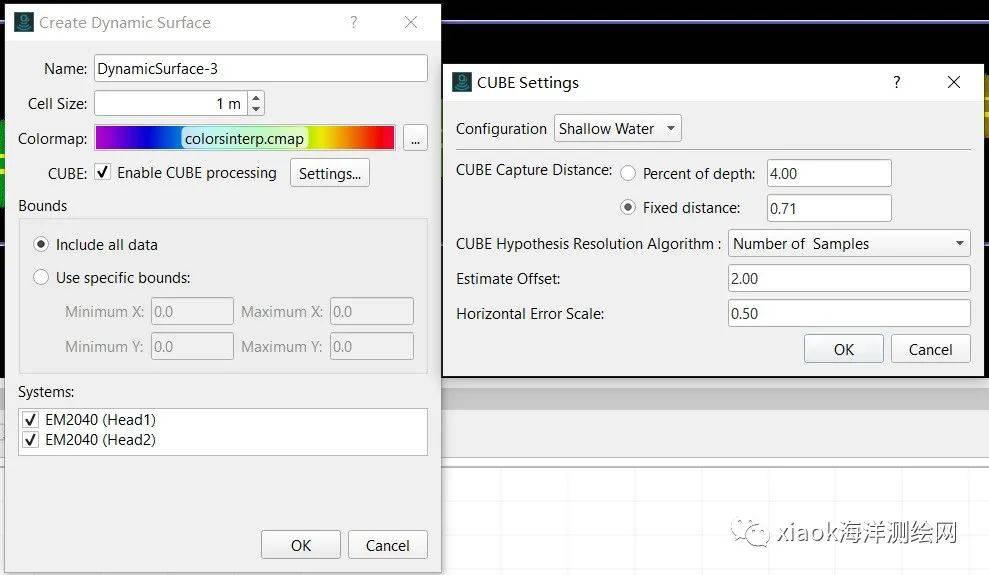
Task: Uncheck the EM2040 (Head1) system
Action: click(x=30, y=420)
